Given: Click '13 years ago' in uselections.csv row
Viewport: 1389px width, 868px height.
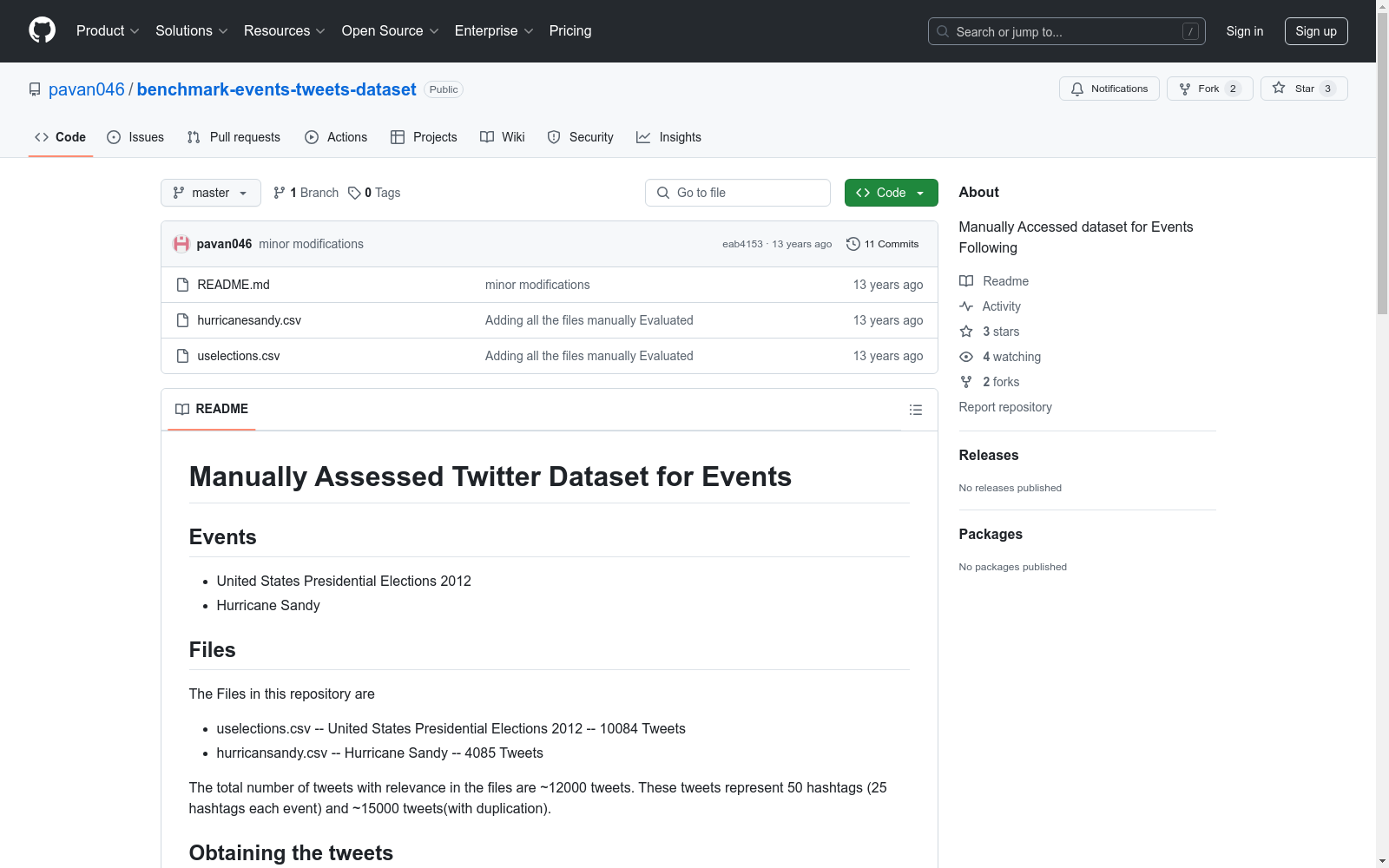Looking at the screenshot, I should pyautogui.click(x=888, y=356).
